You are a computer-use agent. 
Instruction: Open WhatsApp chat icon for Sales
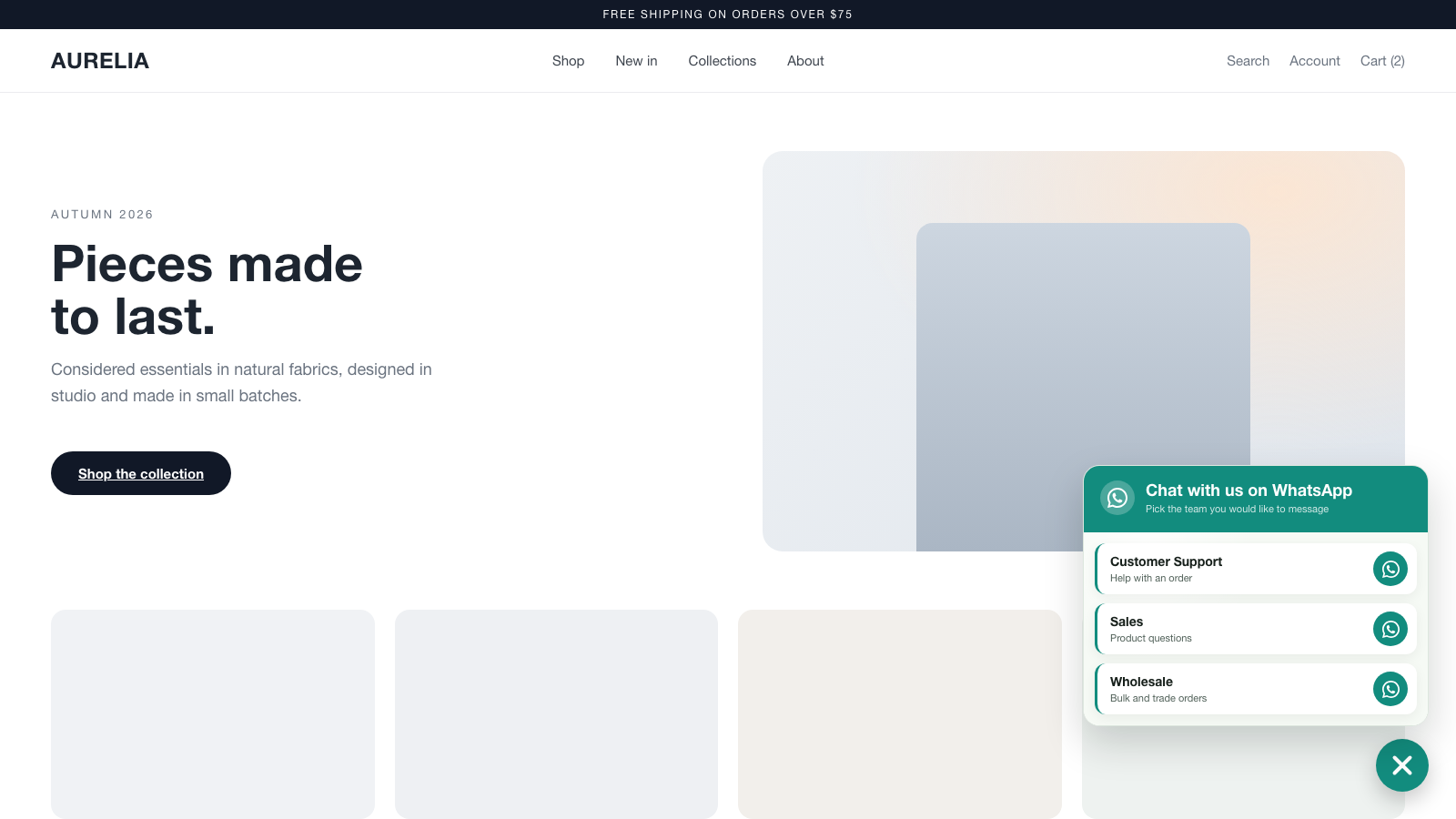point(1390,629)
